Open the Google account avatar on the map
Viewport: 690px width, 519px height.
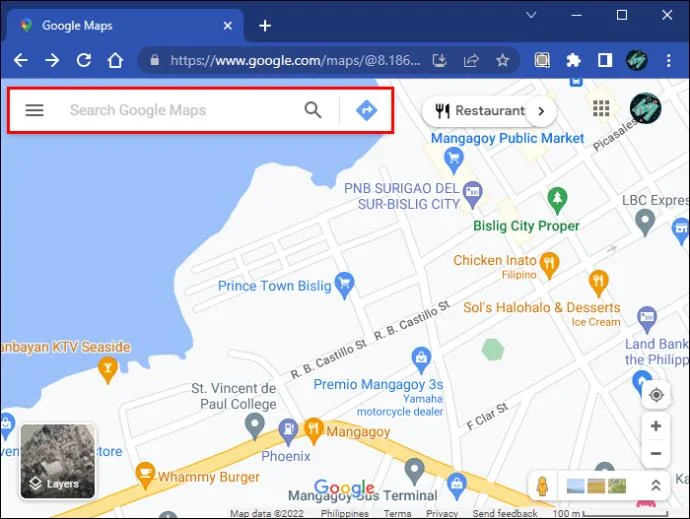645,108
